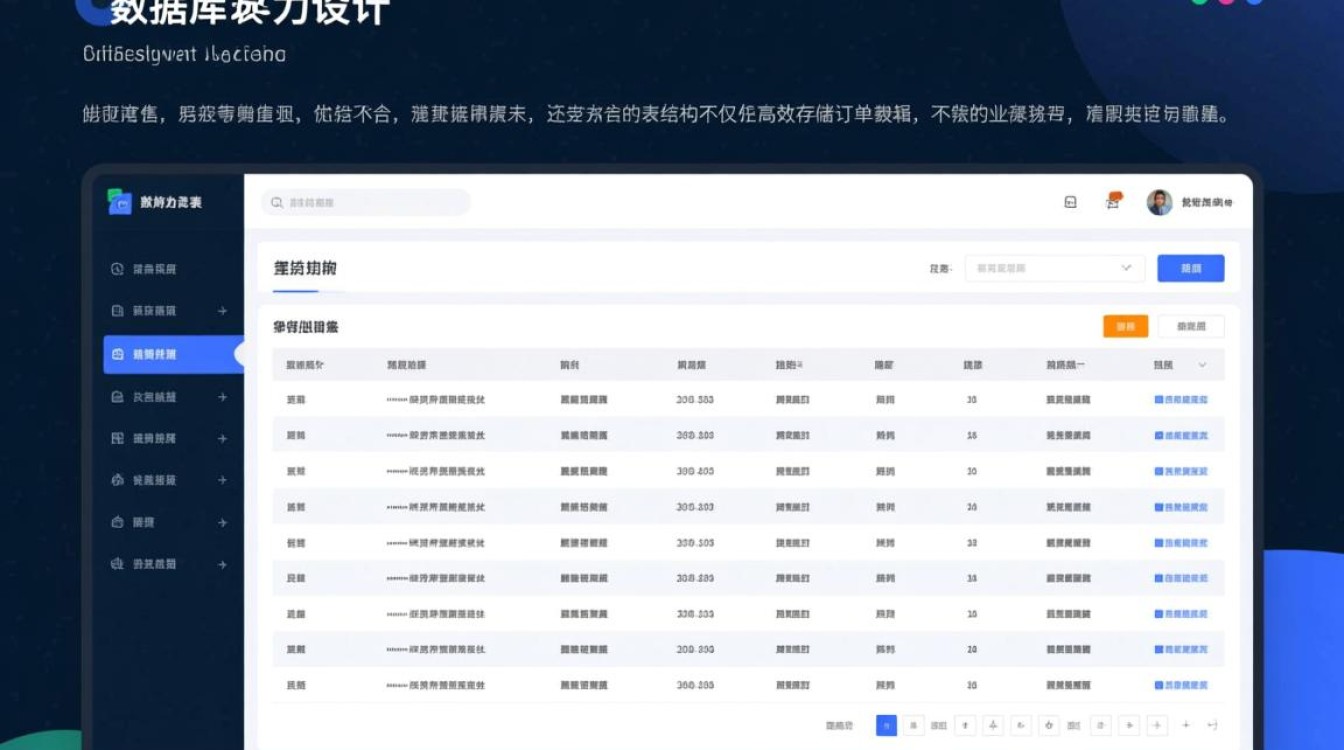
Task: Click the fullscreen icon in the top bar
Action: pos(1070,202)
